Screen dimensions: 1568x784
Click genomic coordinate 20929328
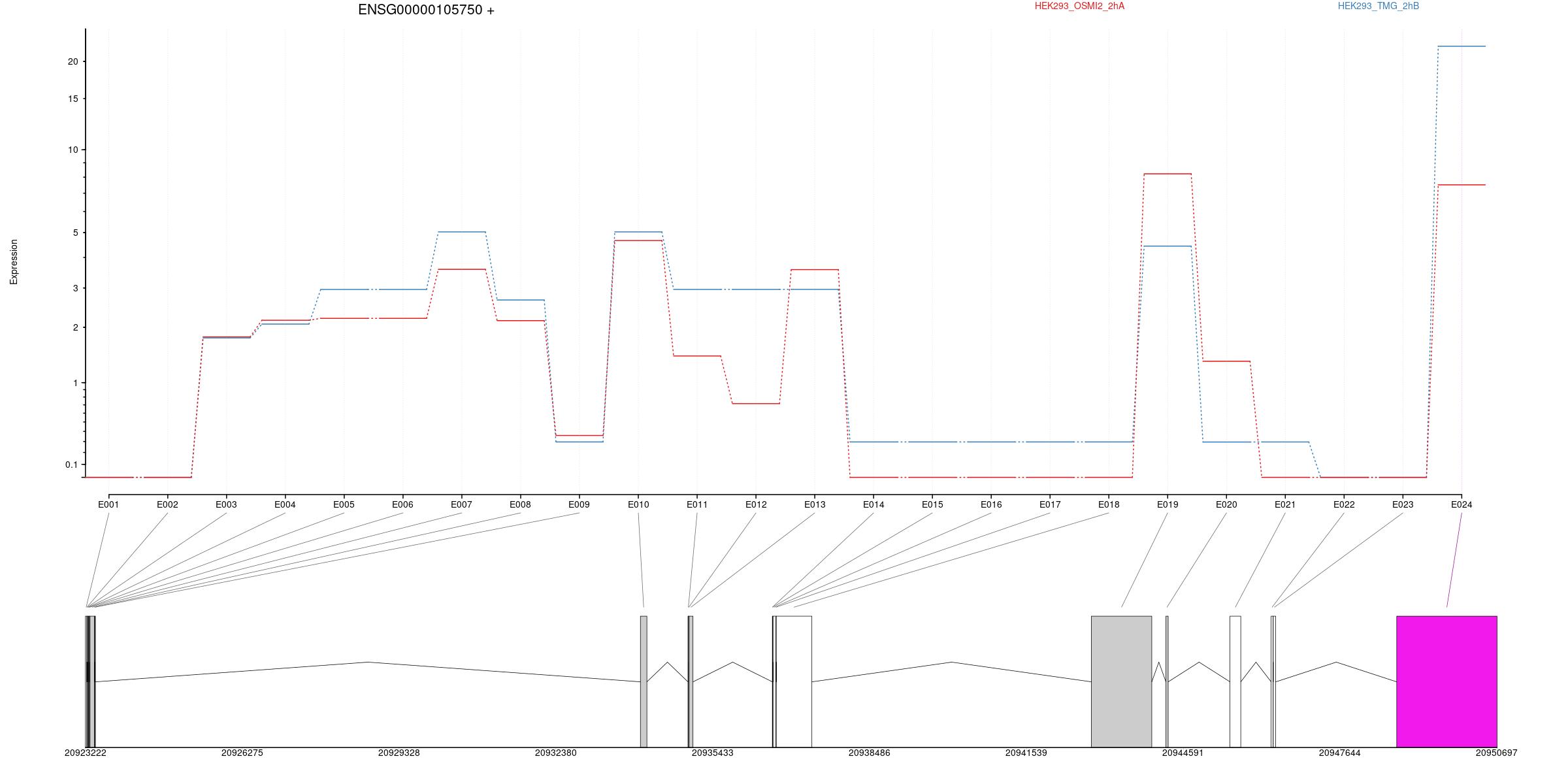(x=399, y=753)
